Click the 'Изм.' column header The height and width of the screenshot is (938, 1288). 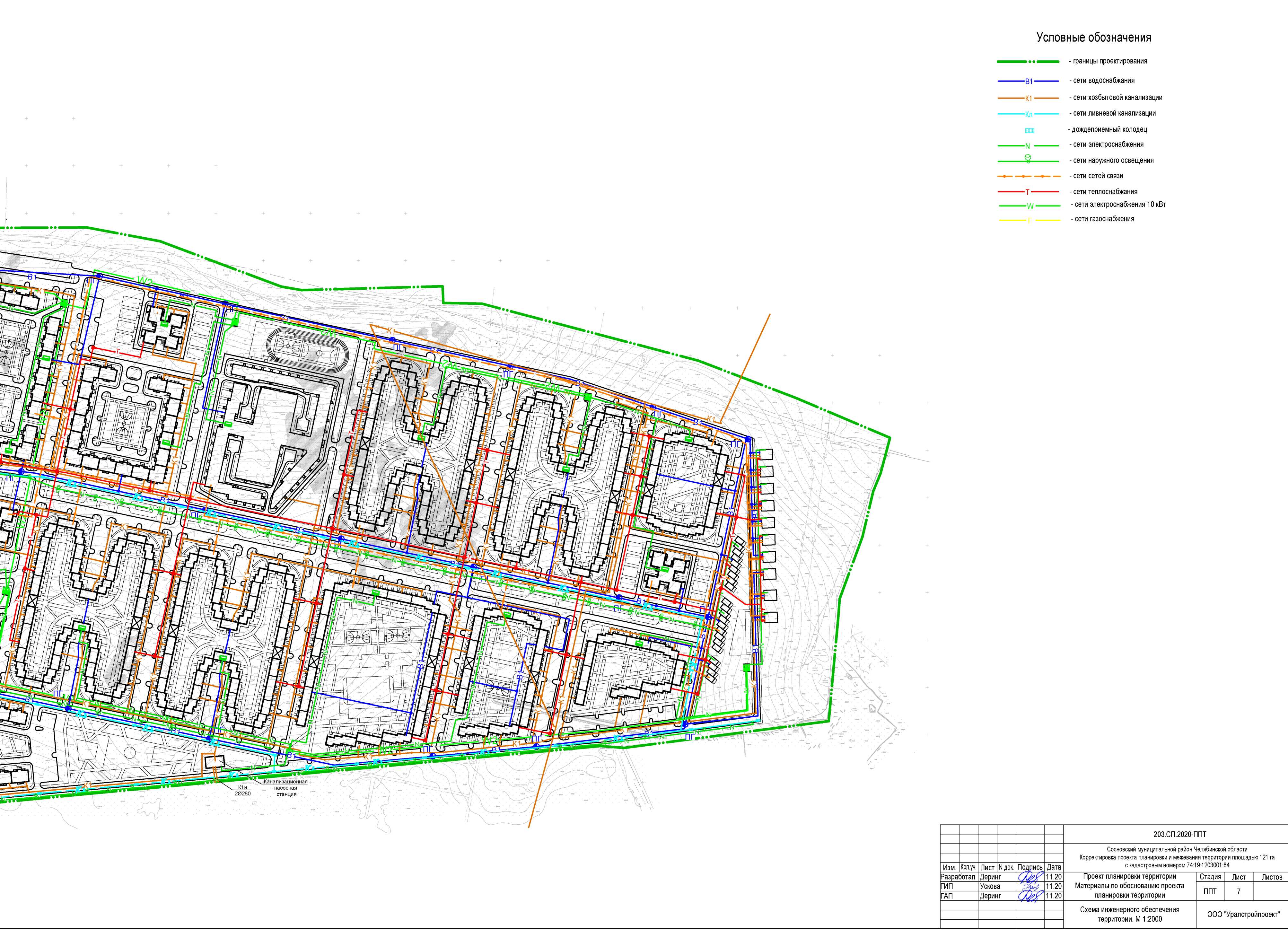point(949,868)
